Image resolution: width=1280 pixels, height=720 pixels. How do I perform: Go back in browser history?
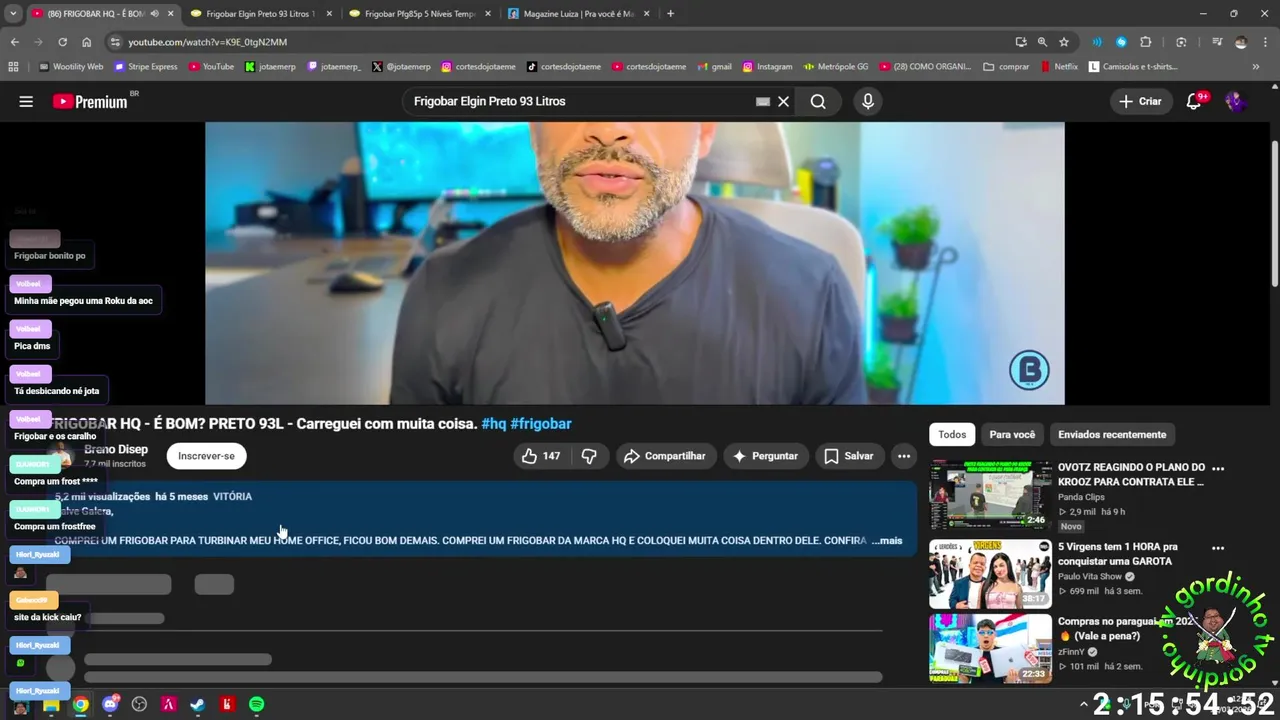point(14,42)
